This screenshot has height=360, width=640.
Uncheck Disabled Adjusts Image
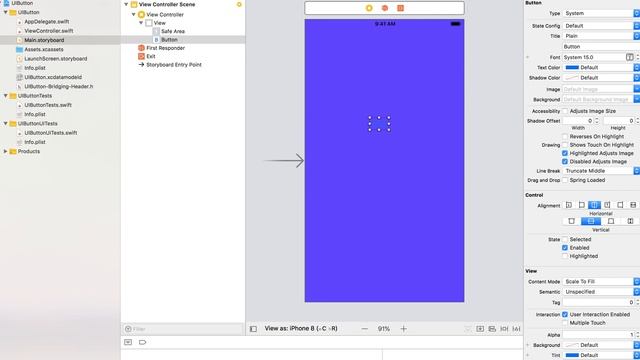click(x=565, y=162)
